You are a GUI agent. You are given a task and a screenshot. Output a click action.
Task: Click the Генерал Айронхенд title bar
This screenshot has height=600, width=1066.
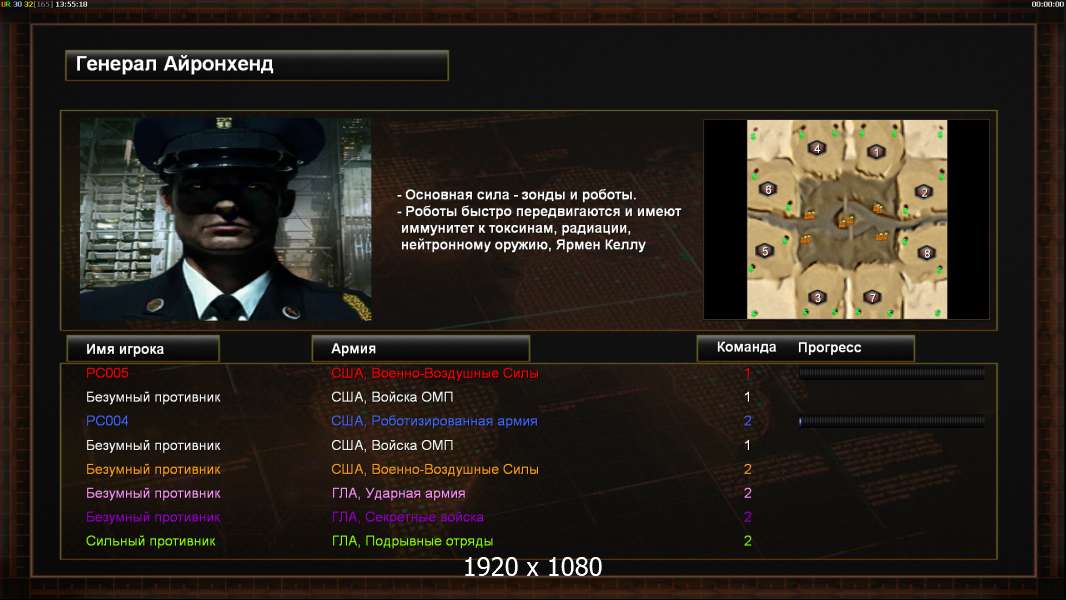257,65
